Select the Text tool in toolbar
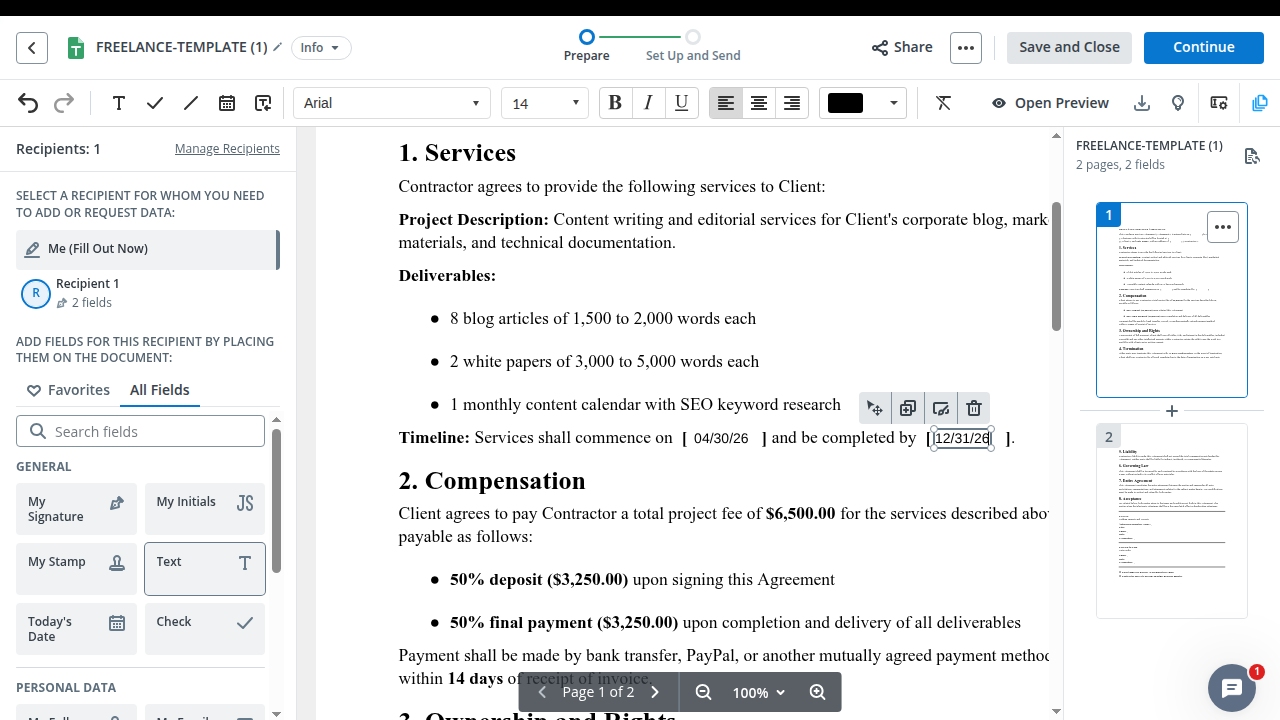1280x720 pixels. (118, 103)
